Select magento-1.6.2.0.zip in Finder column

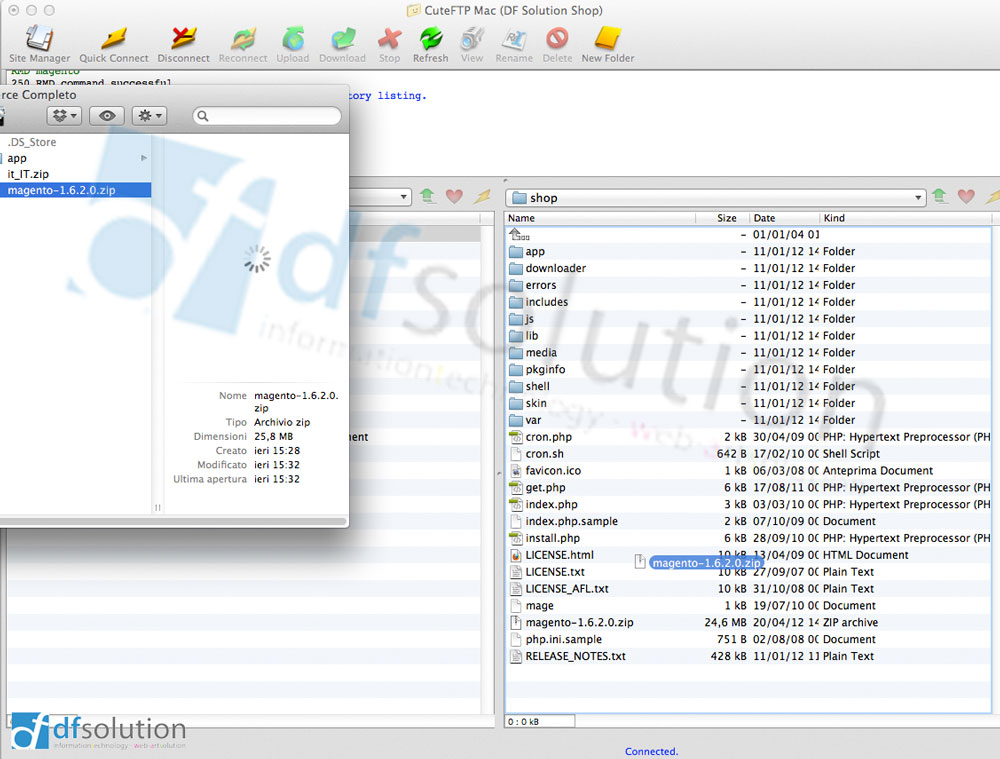pyautogui.click(x=75, y=190)
